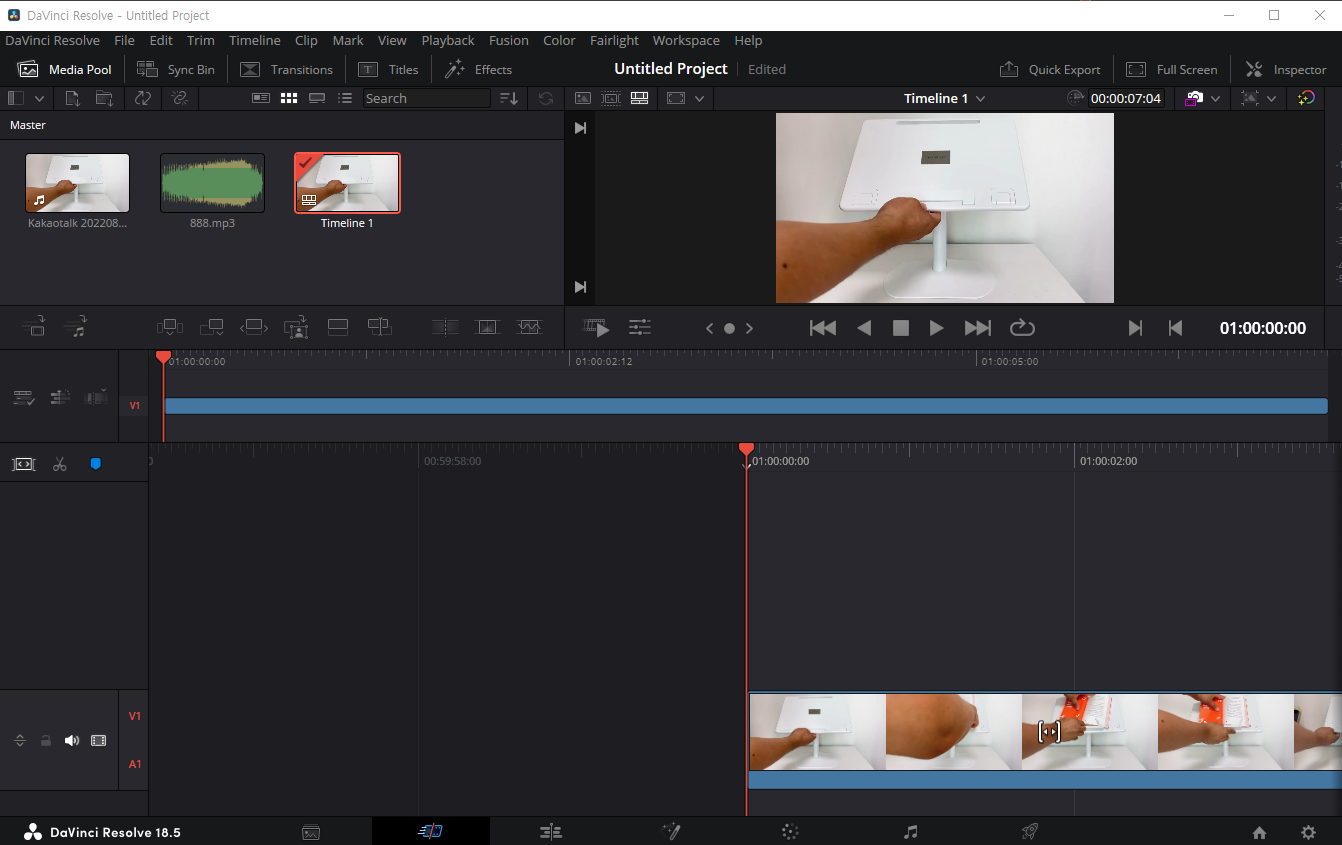Expand the bin list dropdown arrow
Image resolution: width=1342 pixels, height=845 pixels.
39,98
